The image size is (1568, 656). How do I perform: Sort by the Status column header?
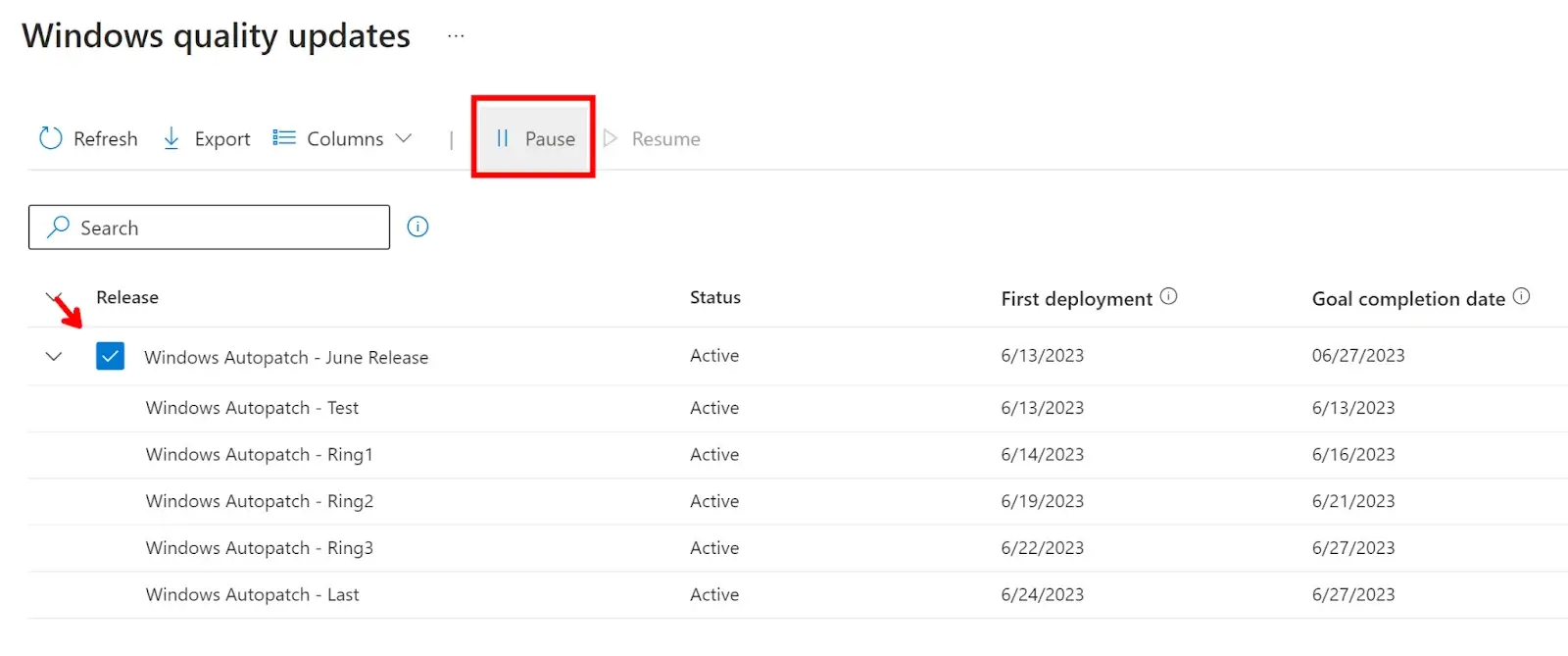coord(715,297)
